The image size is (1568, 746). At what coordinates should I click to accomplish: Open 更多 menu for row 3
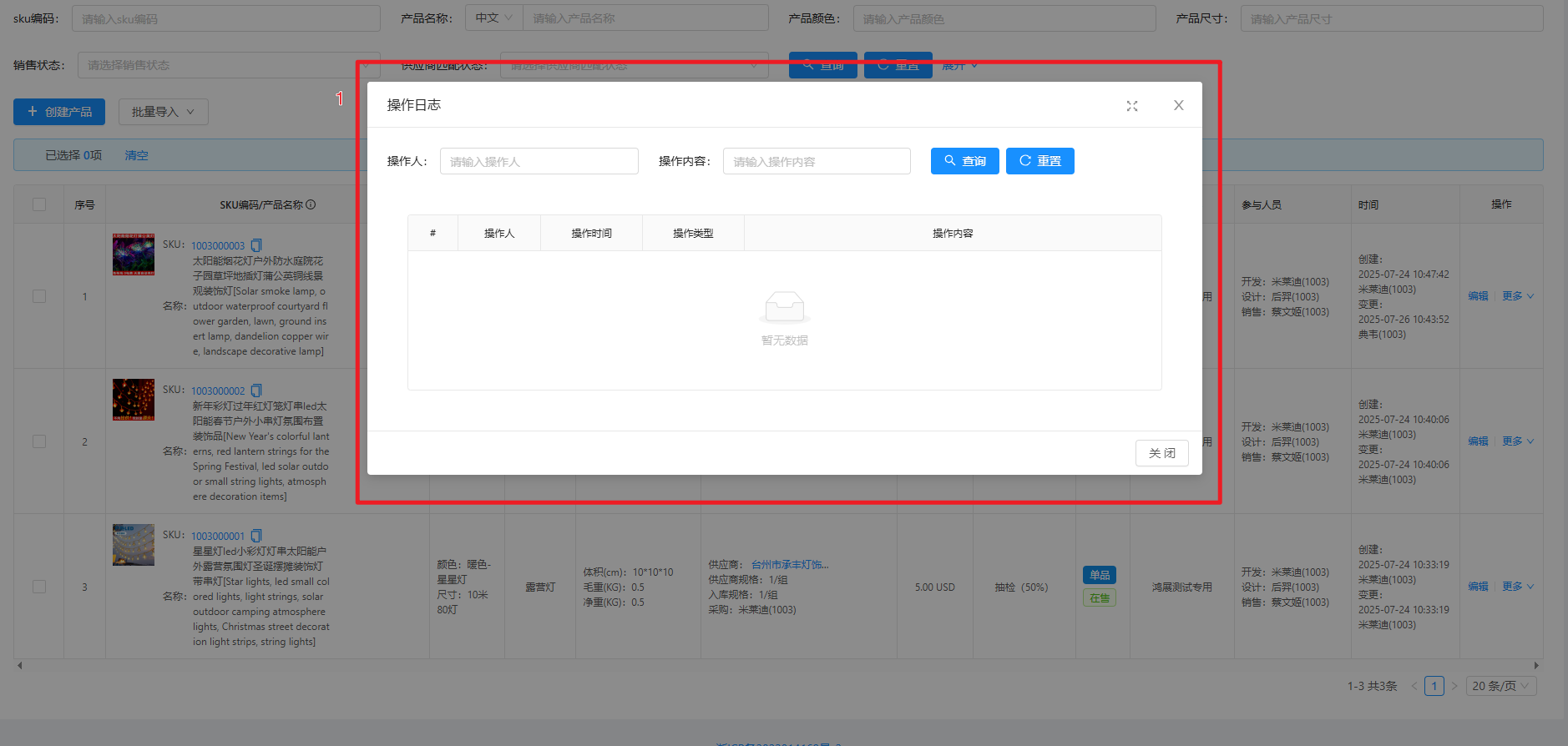click(x=1517, y=587)
